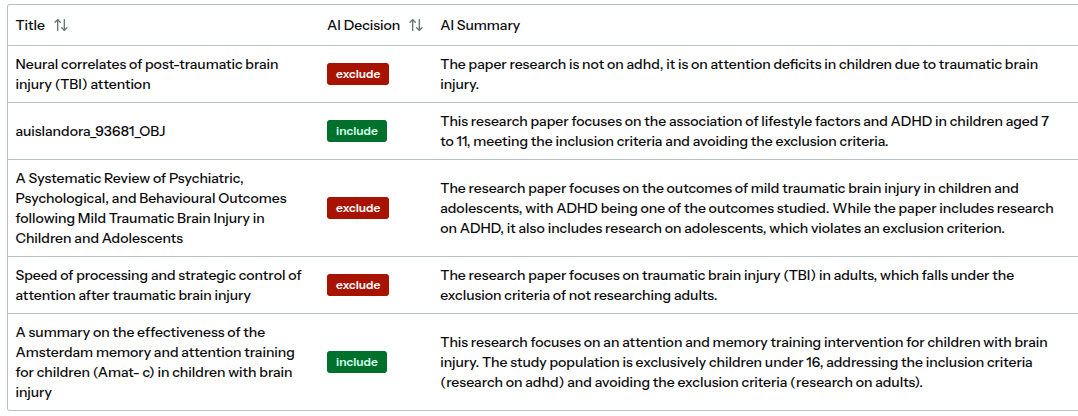Open Speed of processing and strategic control title
The height and width of the screenshot is (416, 1078).
click(x=159, y=285)
